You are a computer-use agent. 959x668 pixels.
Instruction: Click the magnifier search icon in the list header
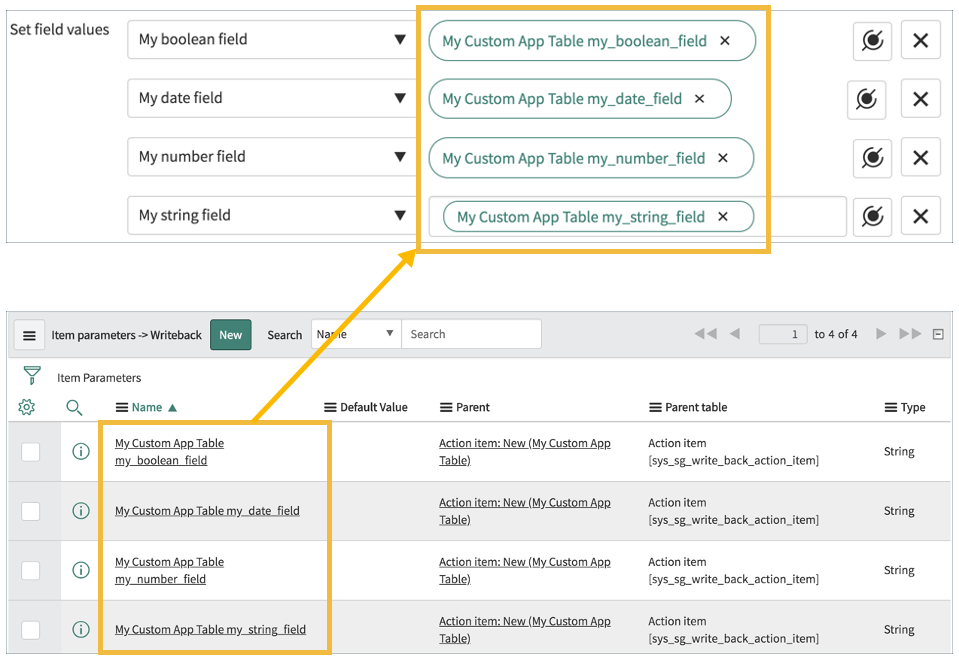pyautogui.click(x=74, y=407)
